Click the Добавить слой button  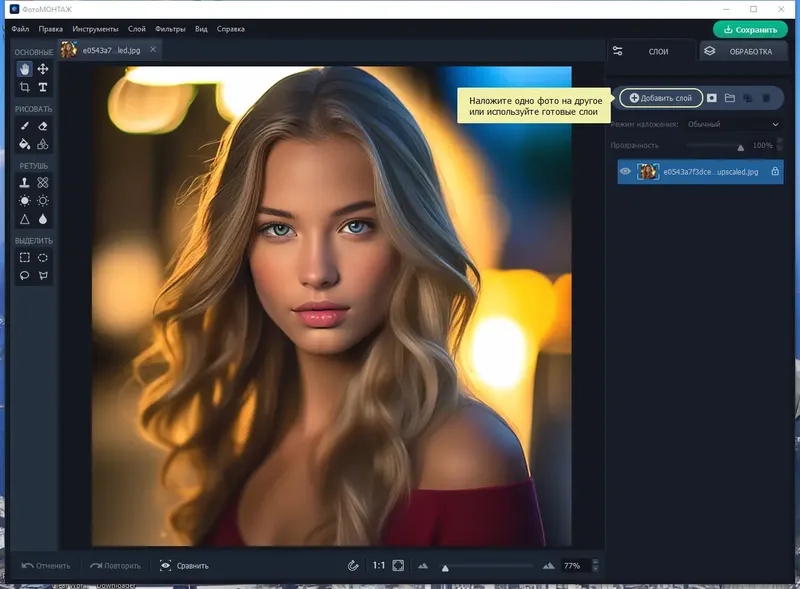661,98
